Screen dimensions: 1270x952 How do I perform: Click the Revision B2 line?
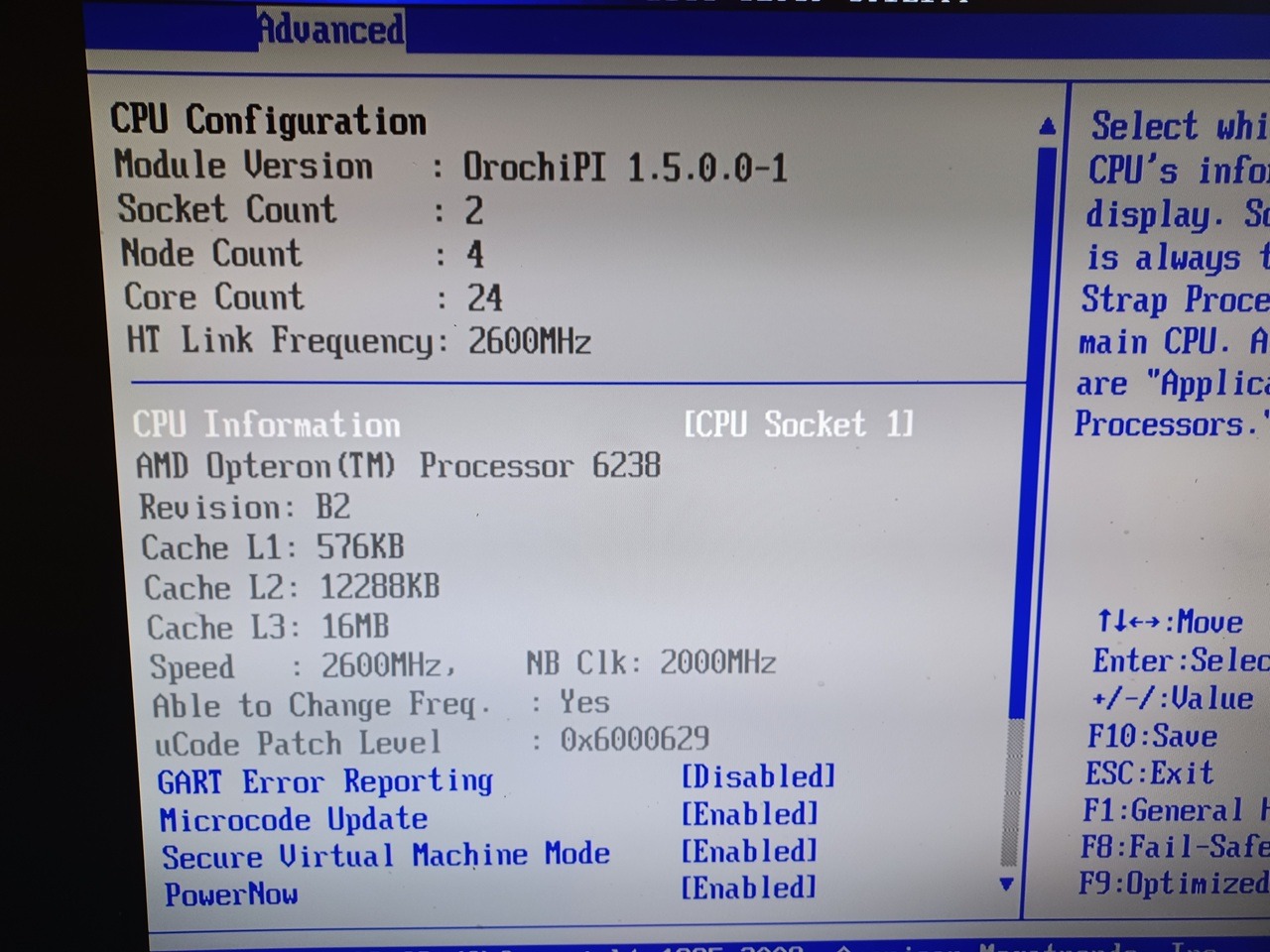(244, 508)
